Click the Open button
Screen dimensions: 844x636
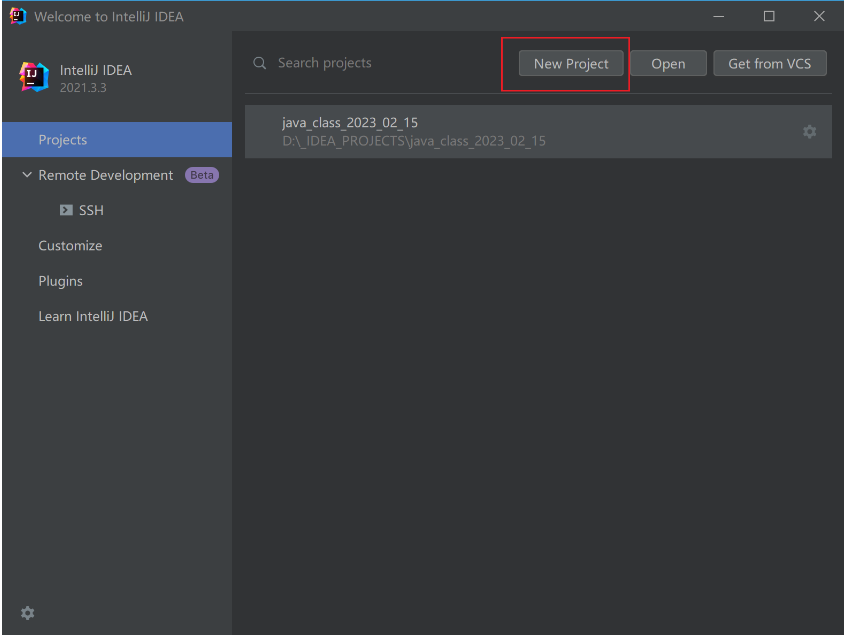tap(668, 63)
